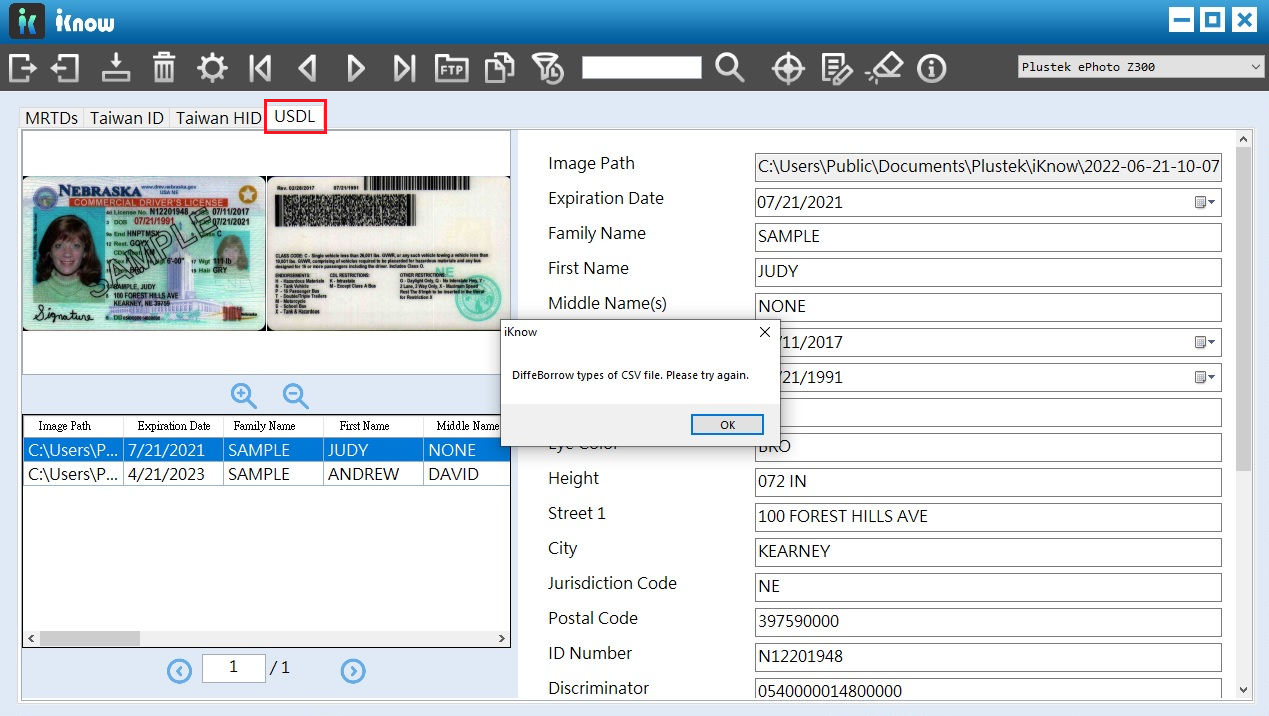This screenshot has height=716, width=1269.
Task: Go to last record toolbar icon
Action: pyautogui.click(x=404, y=68)
